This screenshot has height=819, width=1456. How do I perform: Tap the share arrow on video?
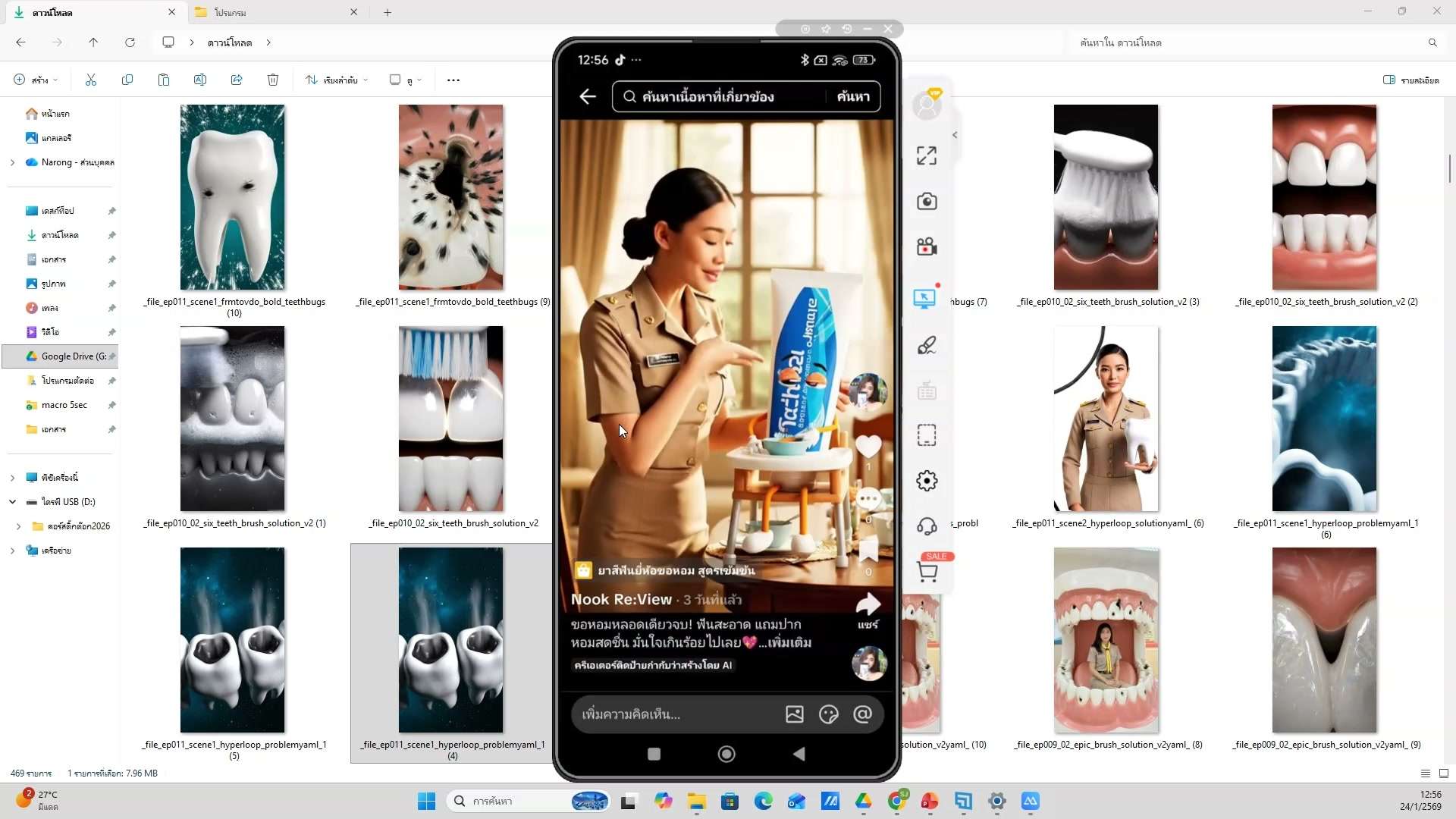pos(868,605)
